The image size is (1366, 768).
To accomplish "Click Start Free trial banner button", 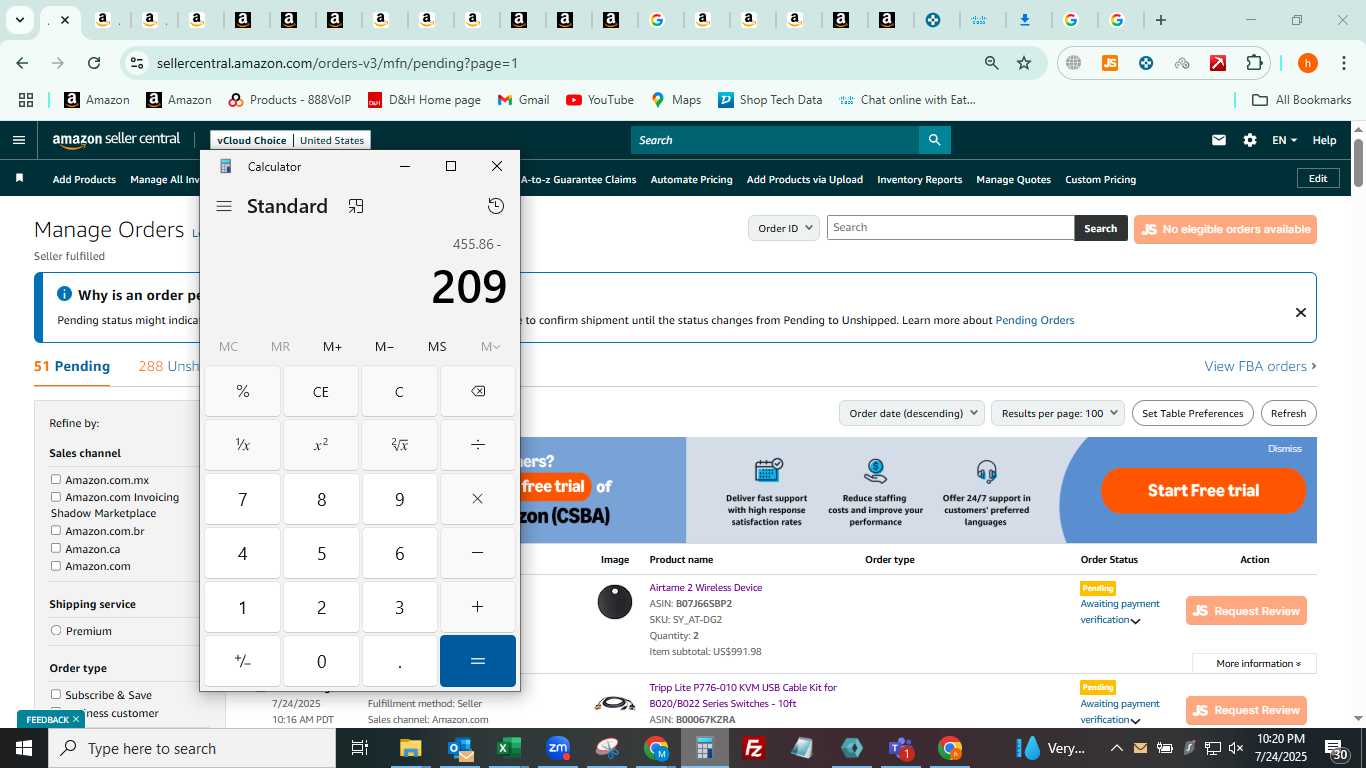I will 1203,490.
